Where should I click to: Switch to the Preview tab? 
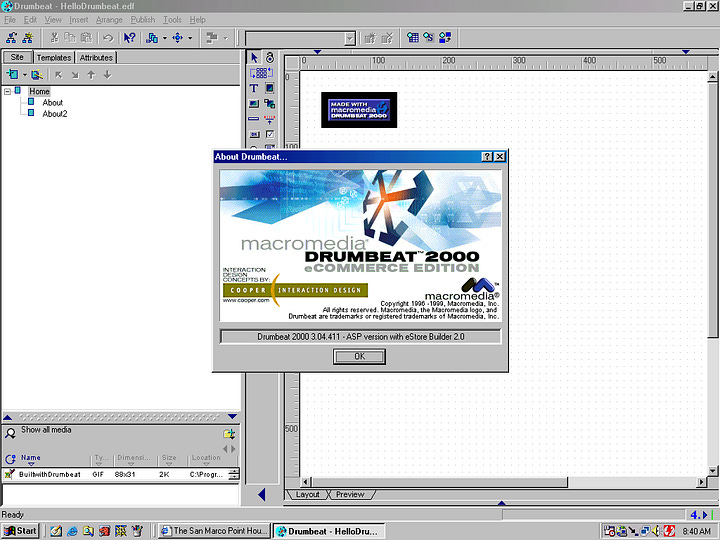350,495
